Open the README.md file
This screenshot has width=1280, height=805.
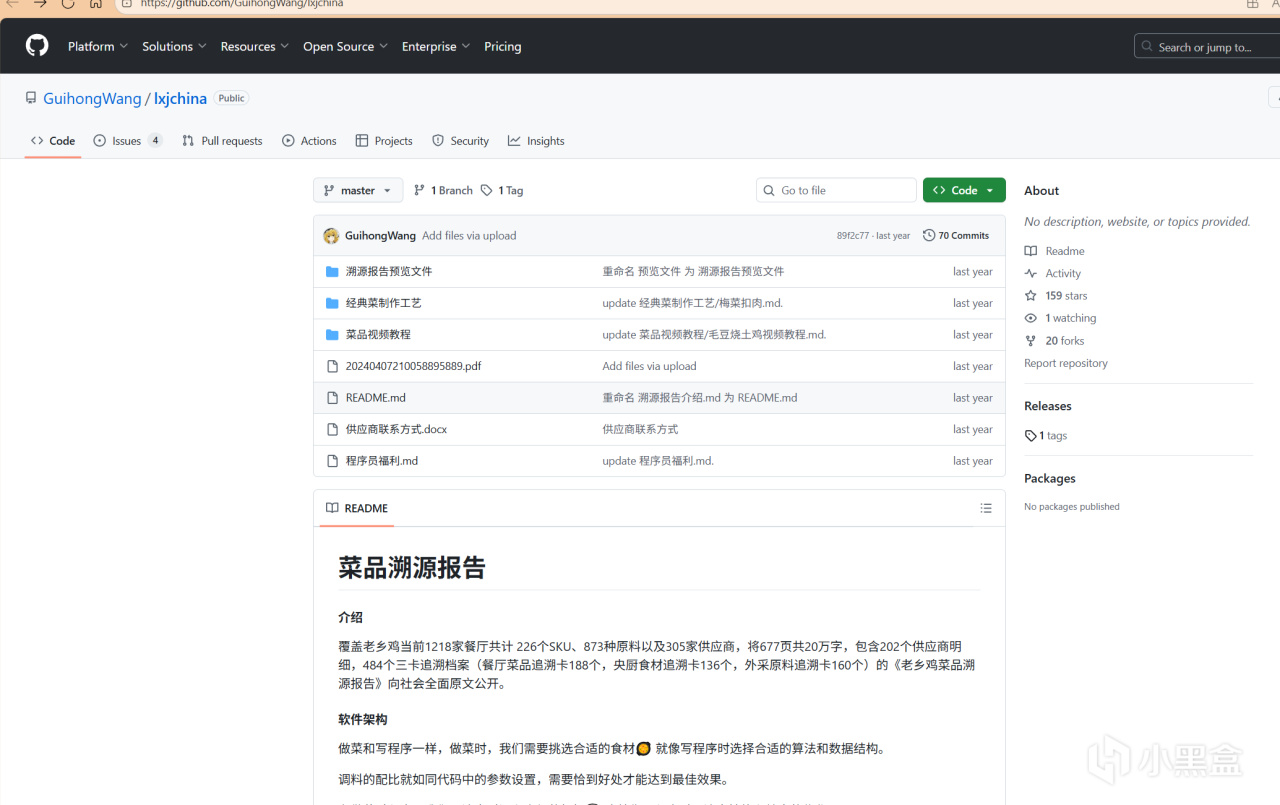376,398
